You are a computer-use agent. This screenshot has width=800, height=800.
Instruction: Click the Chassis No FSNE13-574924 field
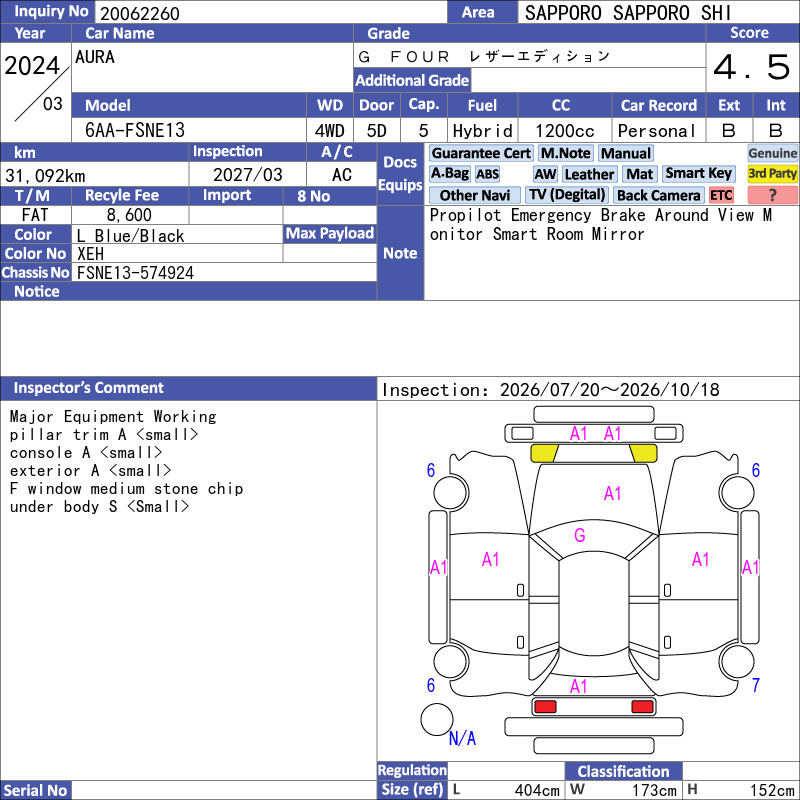click(x=224, y=272)
